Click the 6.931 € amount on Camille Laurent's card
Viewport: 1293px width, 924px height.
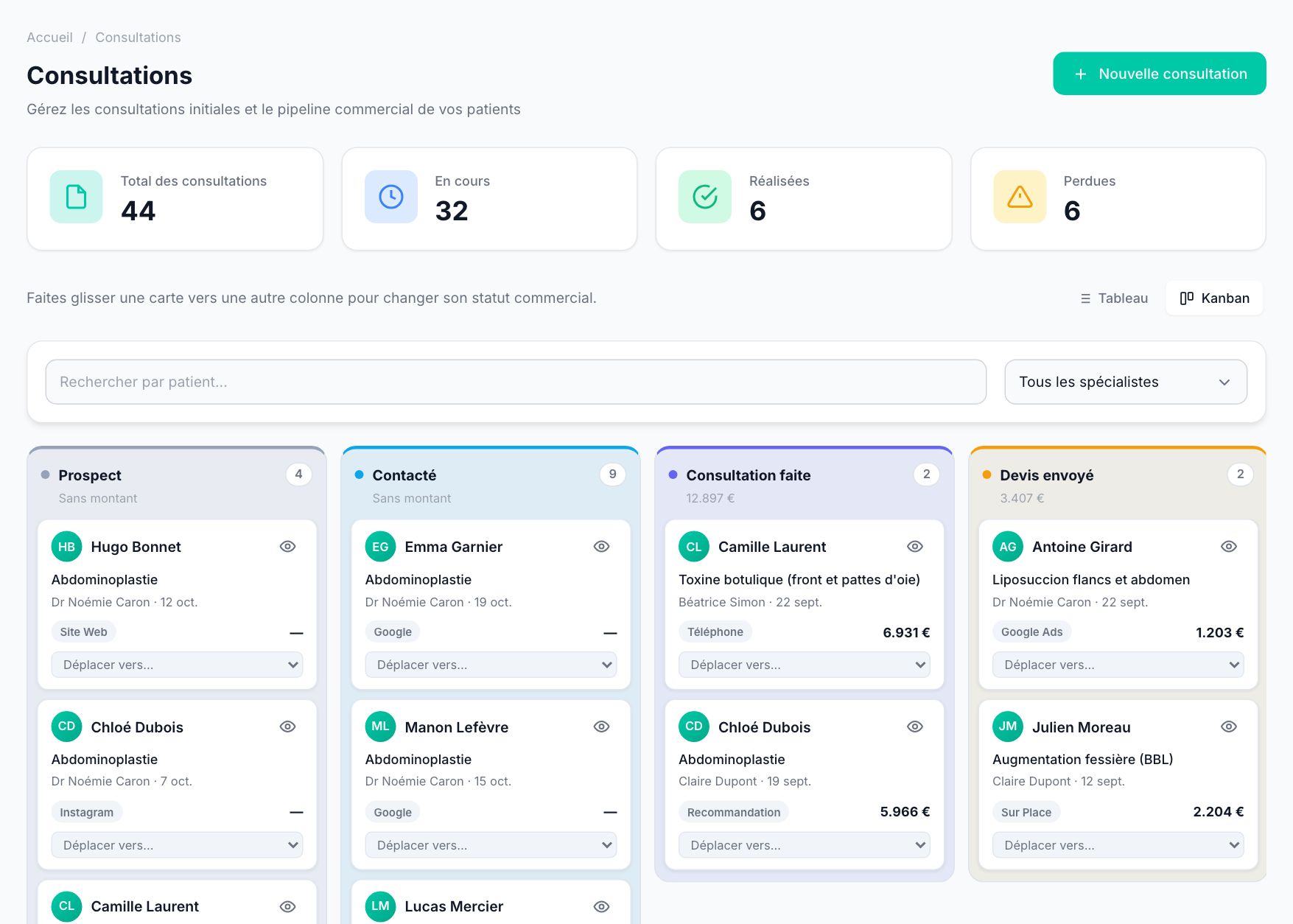(x=906, y=633)
